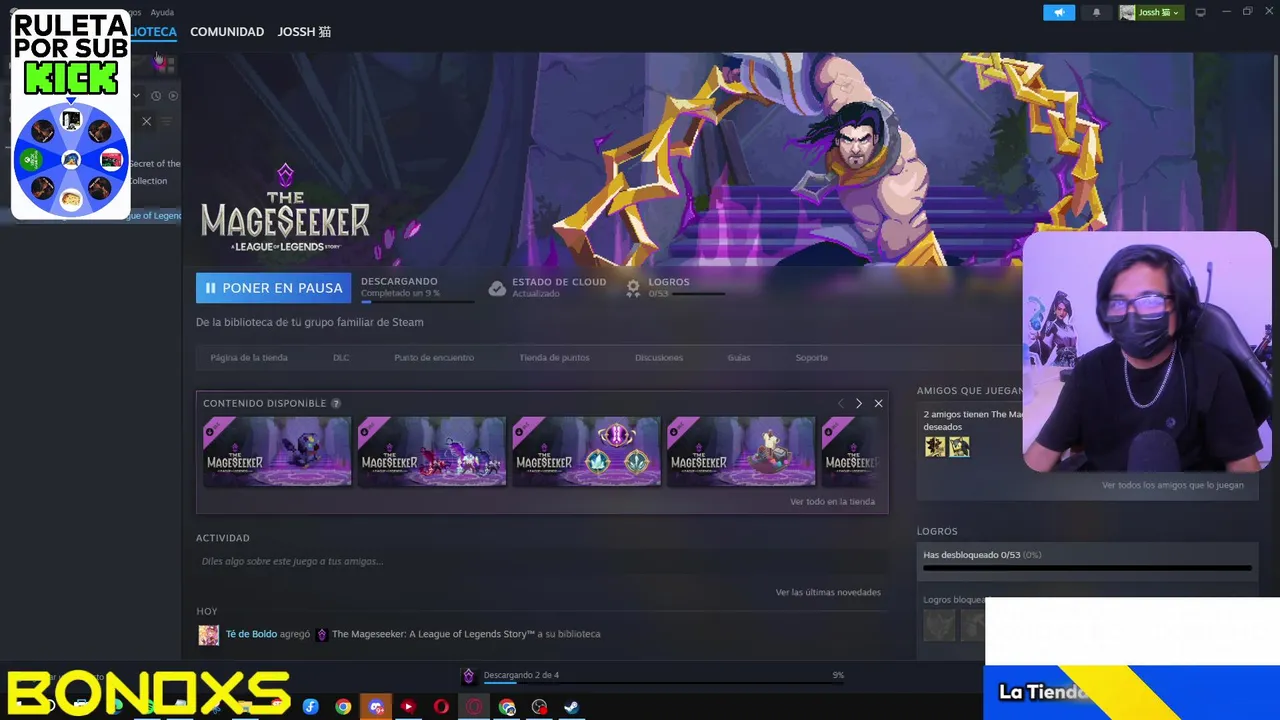The width and height of the screenshot is (1280, 720).
Task: Toggle ready-to-play filter in sidebar
Action: (173, 96)
